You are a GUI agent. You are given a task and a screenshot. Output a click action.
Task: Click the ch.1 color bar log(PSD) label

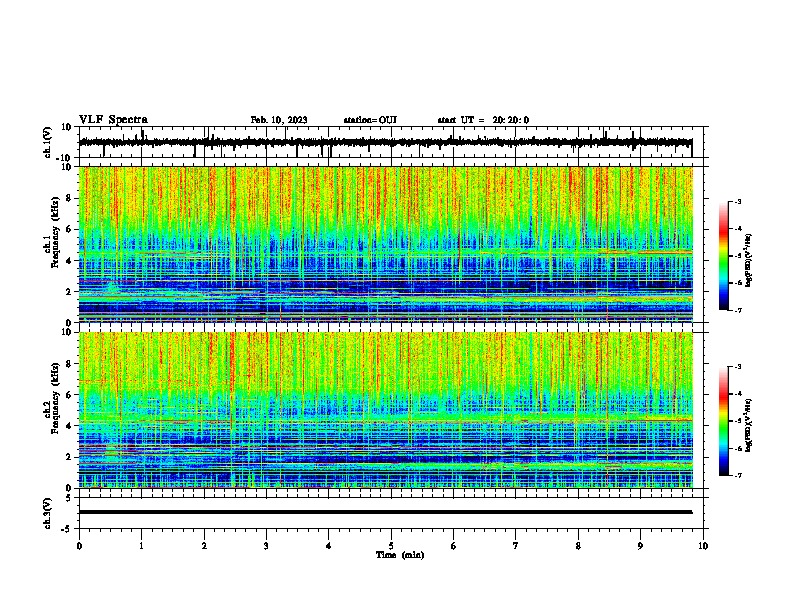pyautogui.click(x=749, y=260)
